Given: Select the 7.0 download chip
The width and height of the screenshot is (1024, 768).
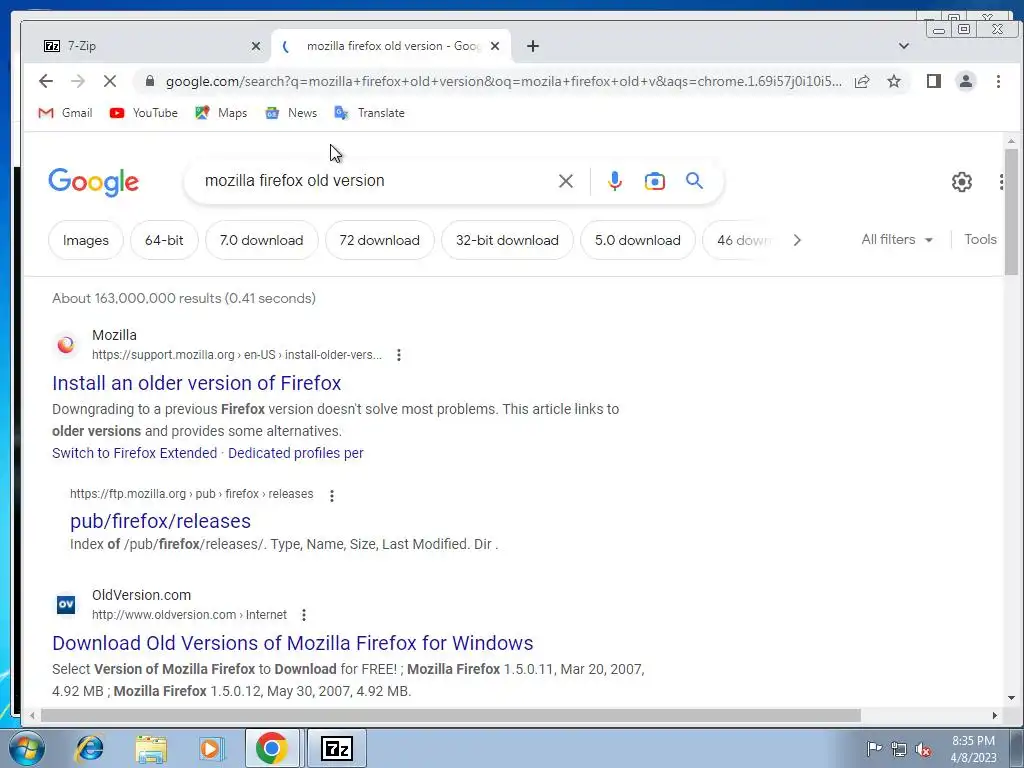Looking at the screenshot, I should coord(261,240).
